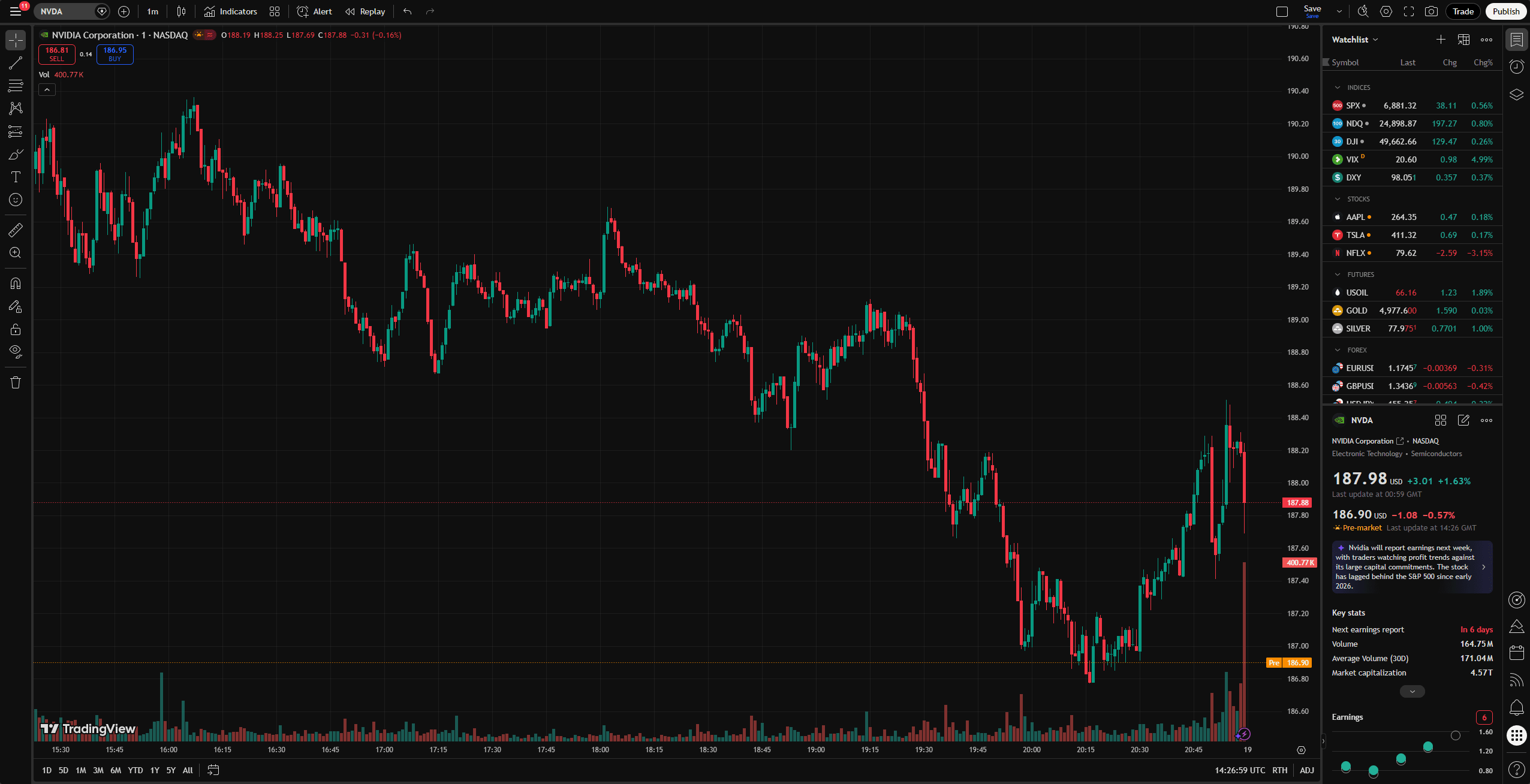1530x784 pixels.
Task: Remove drawings using the trash icon
Action: click(x=15, y=382)
